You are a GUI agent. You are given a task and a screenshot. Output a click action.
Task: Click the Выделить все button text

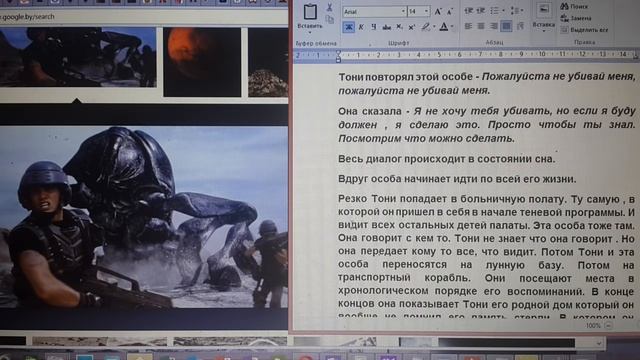589,30
